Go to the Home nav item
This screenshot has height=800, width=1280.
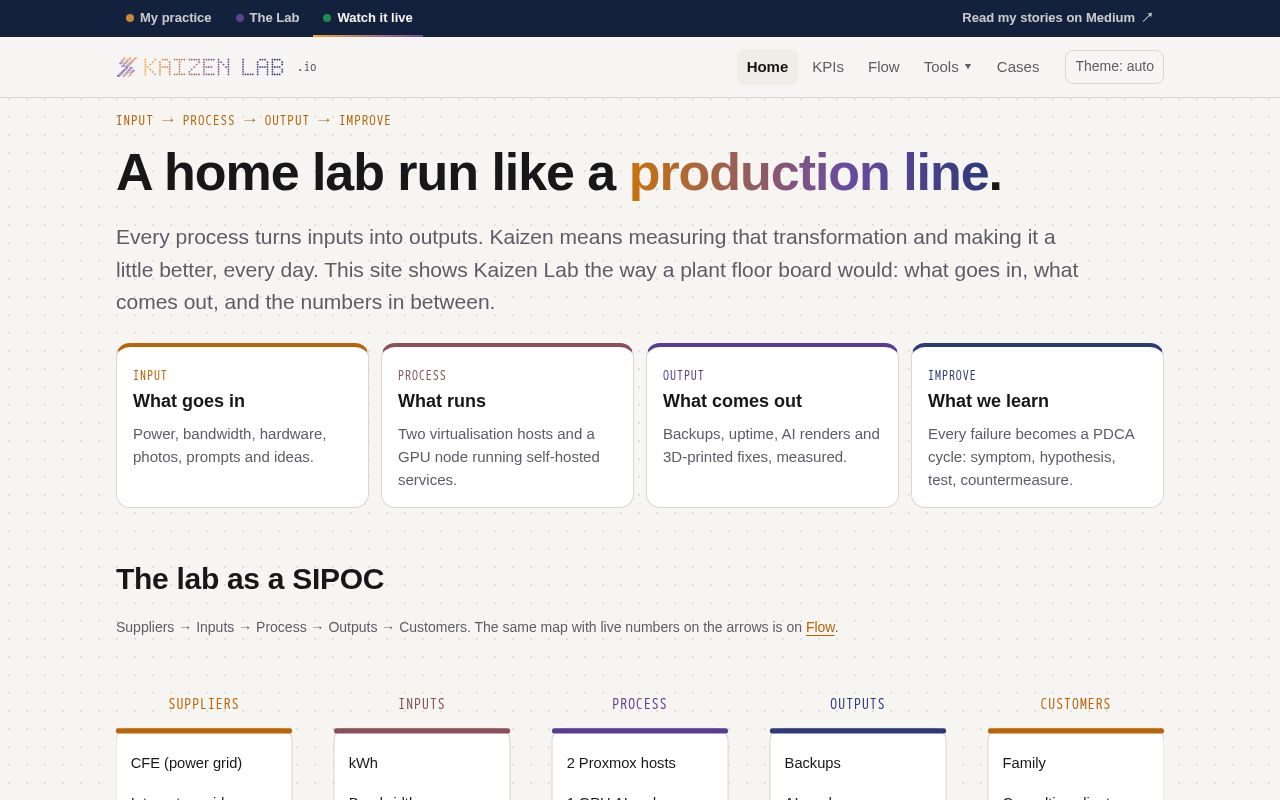[767, 67]
